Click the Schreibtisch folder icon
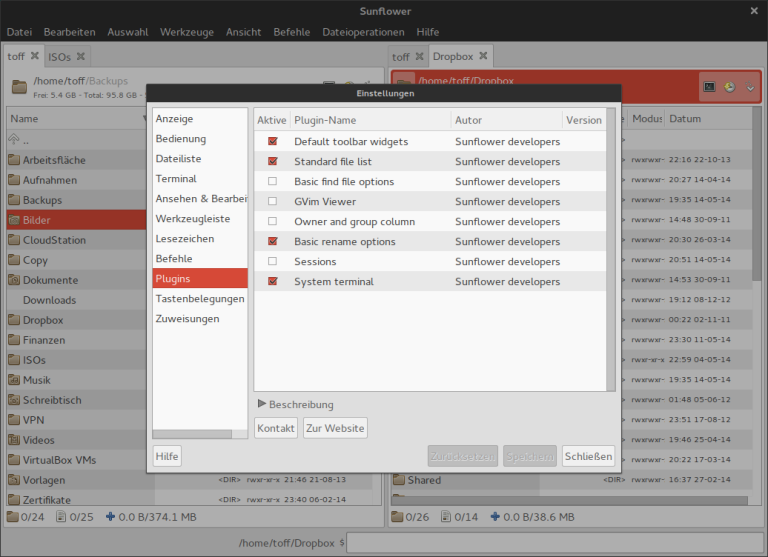The width and height of the screenshot is (768, 557). tap(14, 400)
